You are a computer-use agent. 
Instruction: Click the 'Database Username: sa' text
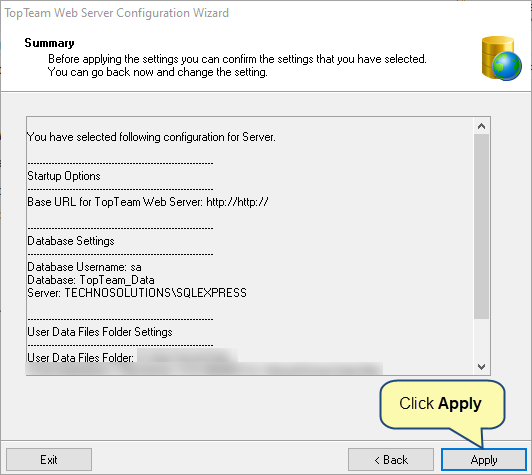pos(84,267)
